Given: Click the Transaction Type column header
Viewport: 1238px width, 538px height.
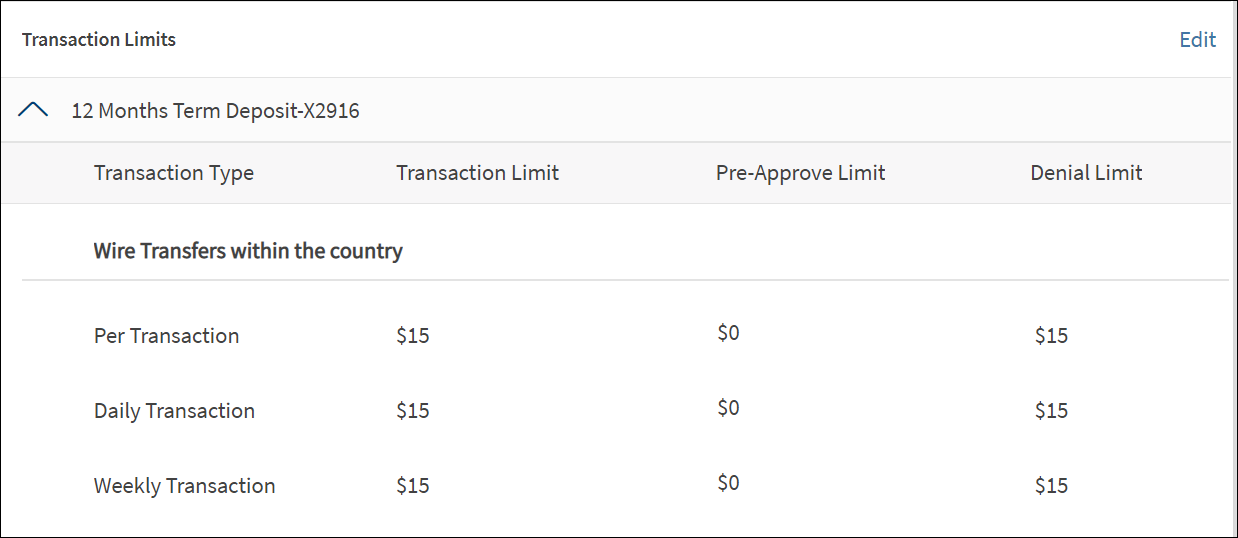Looking at the screenshot, I should [x=174, y=173].
